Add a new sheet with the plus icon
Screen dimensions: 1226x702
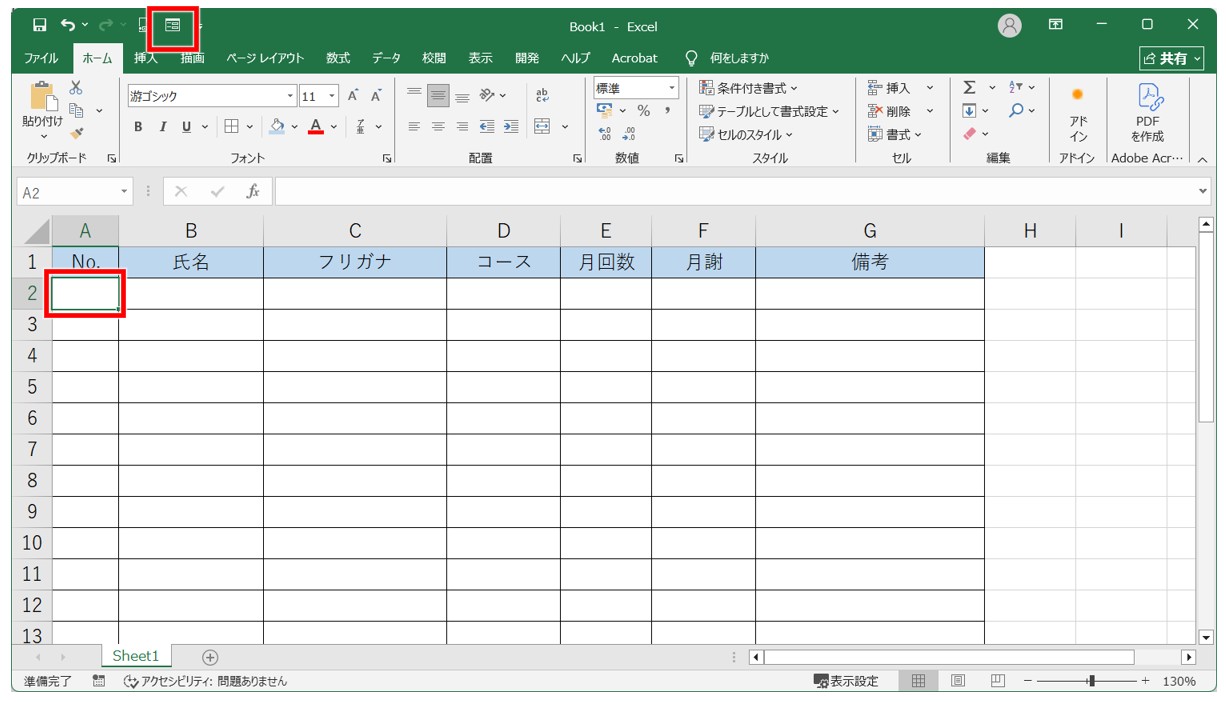pos(210,657)
